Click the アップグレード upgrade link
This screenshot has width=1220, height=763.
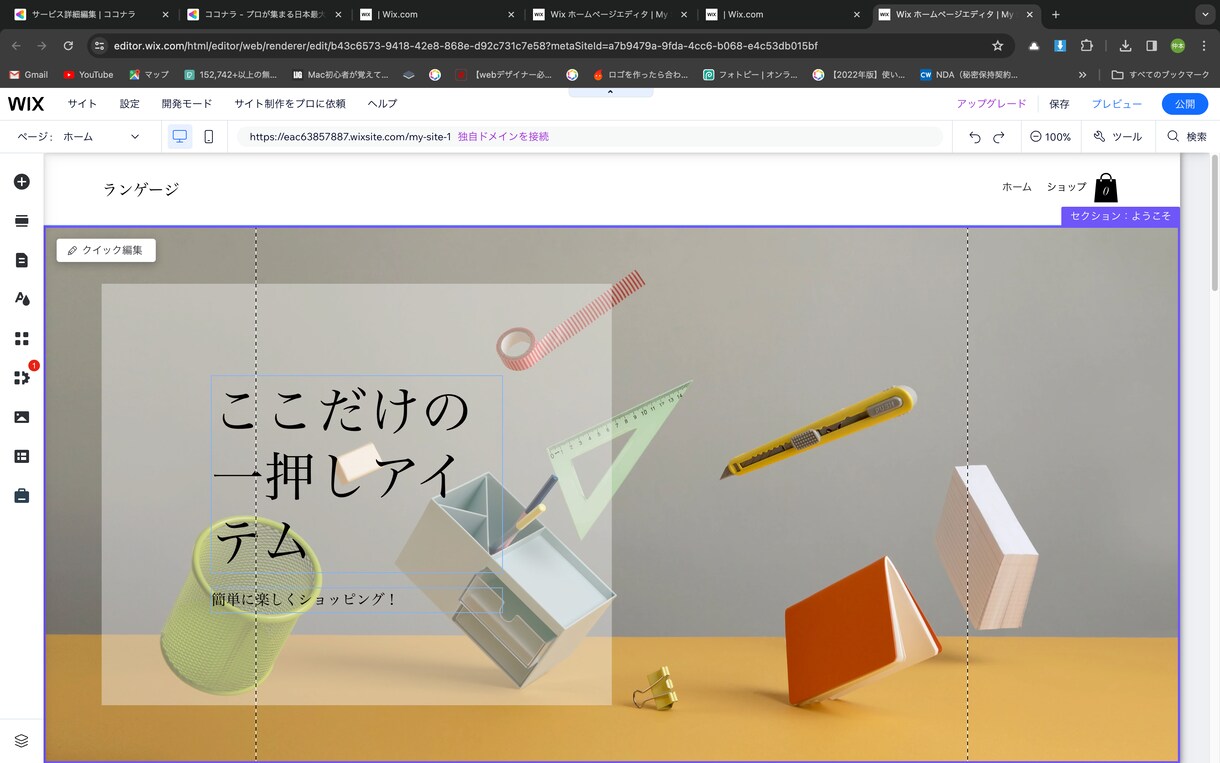tap(991, 104)
